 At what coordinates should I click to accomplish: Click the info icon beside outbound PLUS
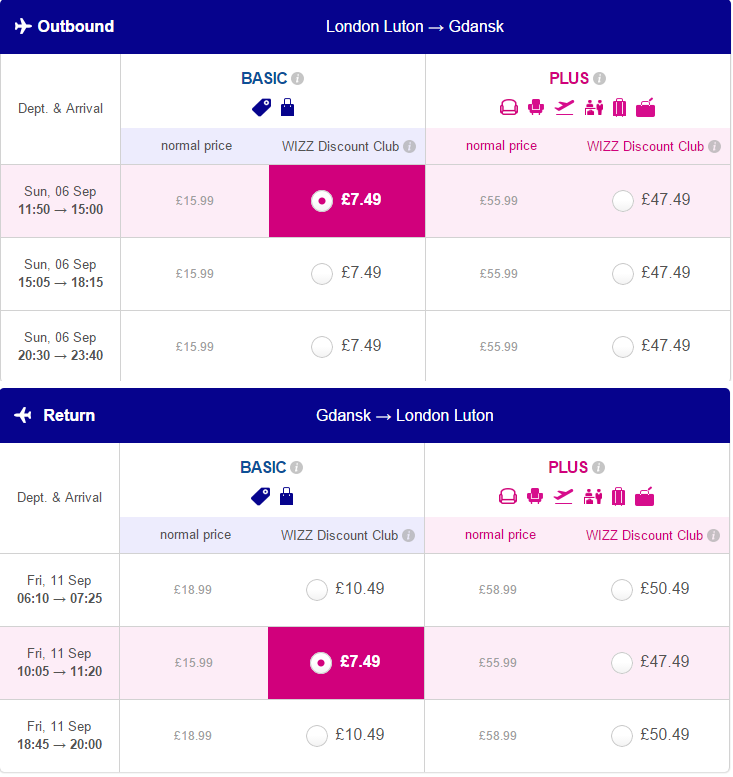(599, 78)
